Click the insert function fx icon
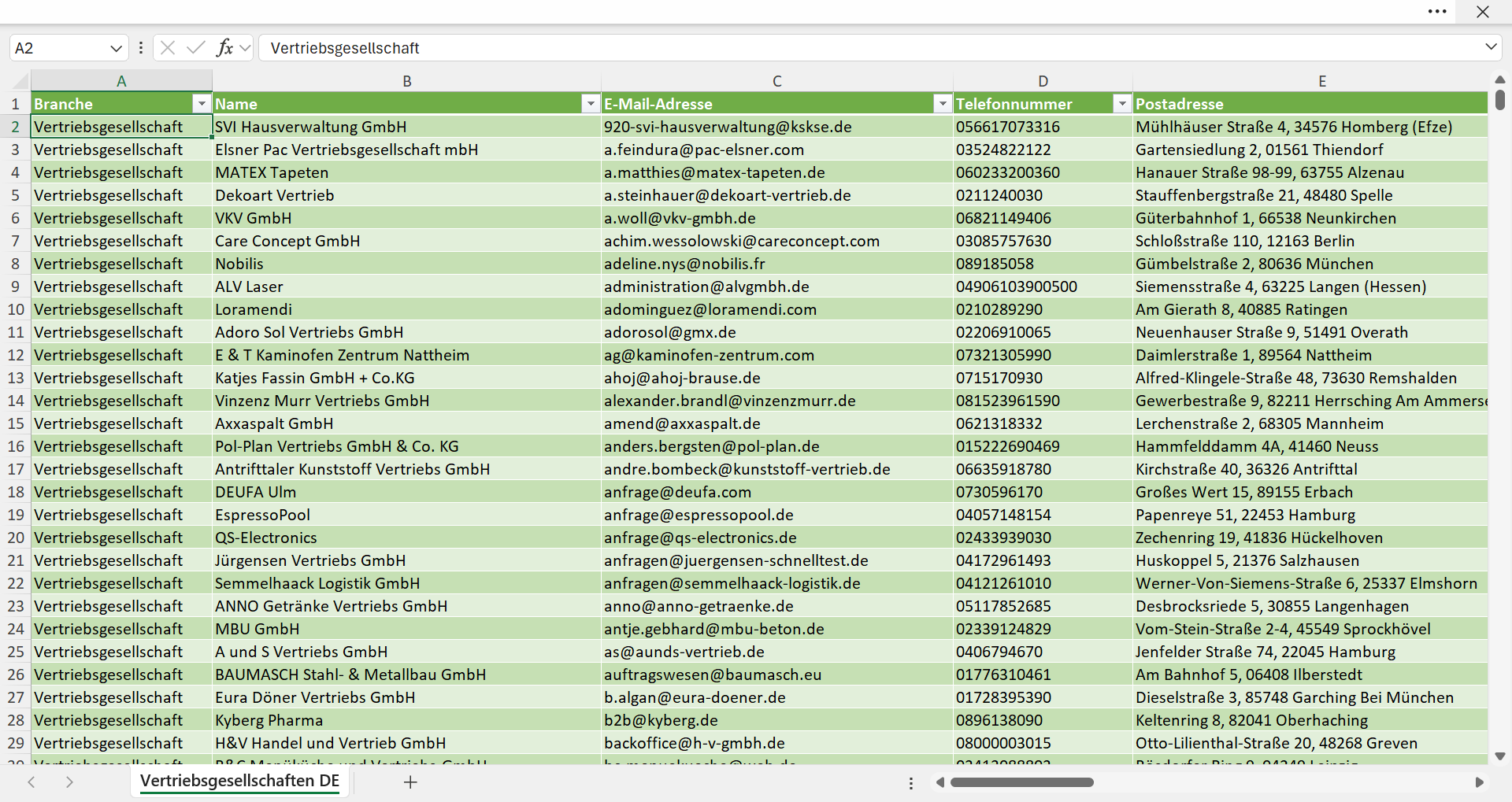Viewport: 1512px width, 802px height. tap(224, 48)
